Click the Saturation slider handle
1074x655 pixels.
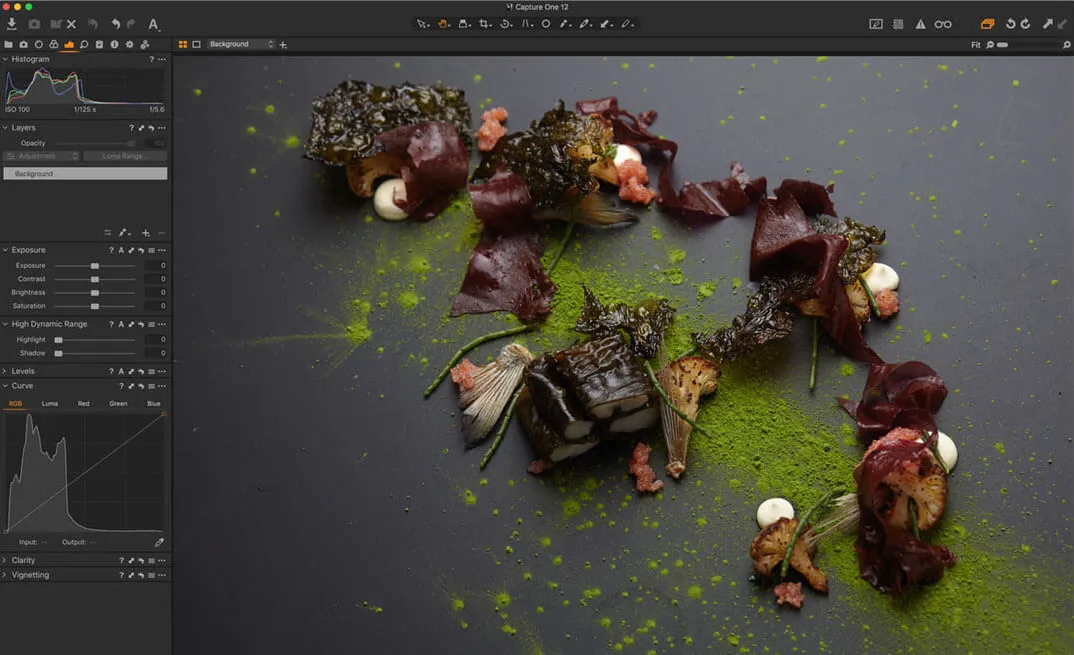click(x=94, y=306)
